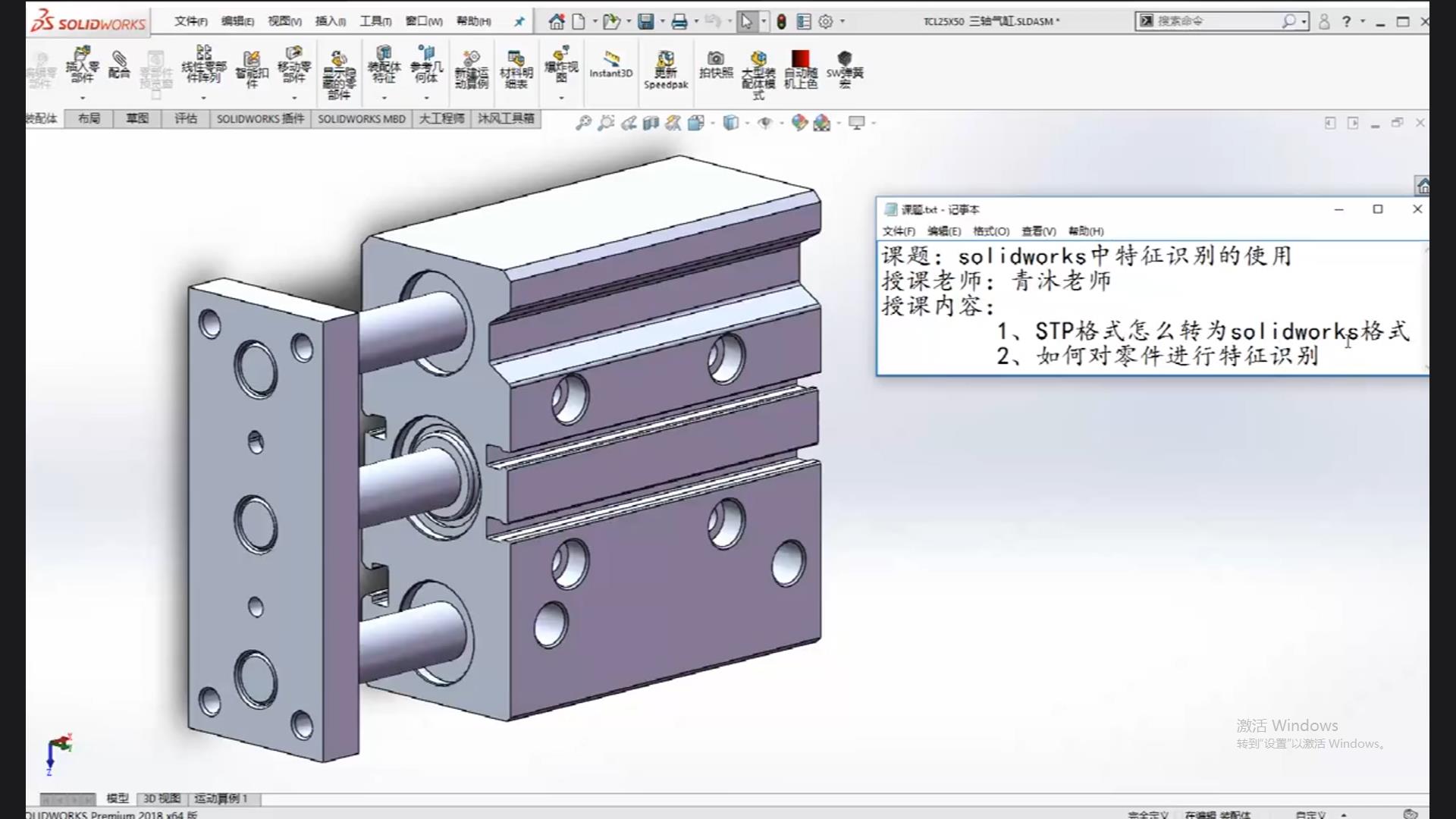Save the assembly with the floppy icon
Image resolution: width=1456 pixels, height=819 pixels.
tap(645, 21)
